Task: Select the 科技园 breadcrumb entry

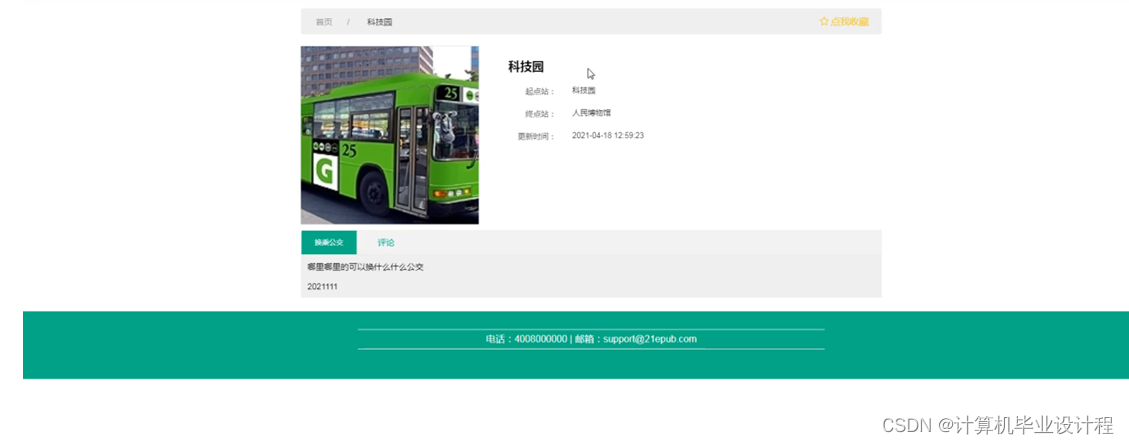Action: click(379, 22)
